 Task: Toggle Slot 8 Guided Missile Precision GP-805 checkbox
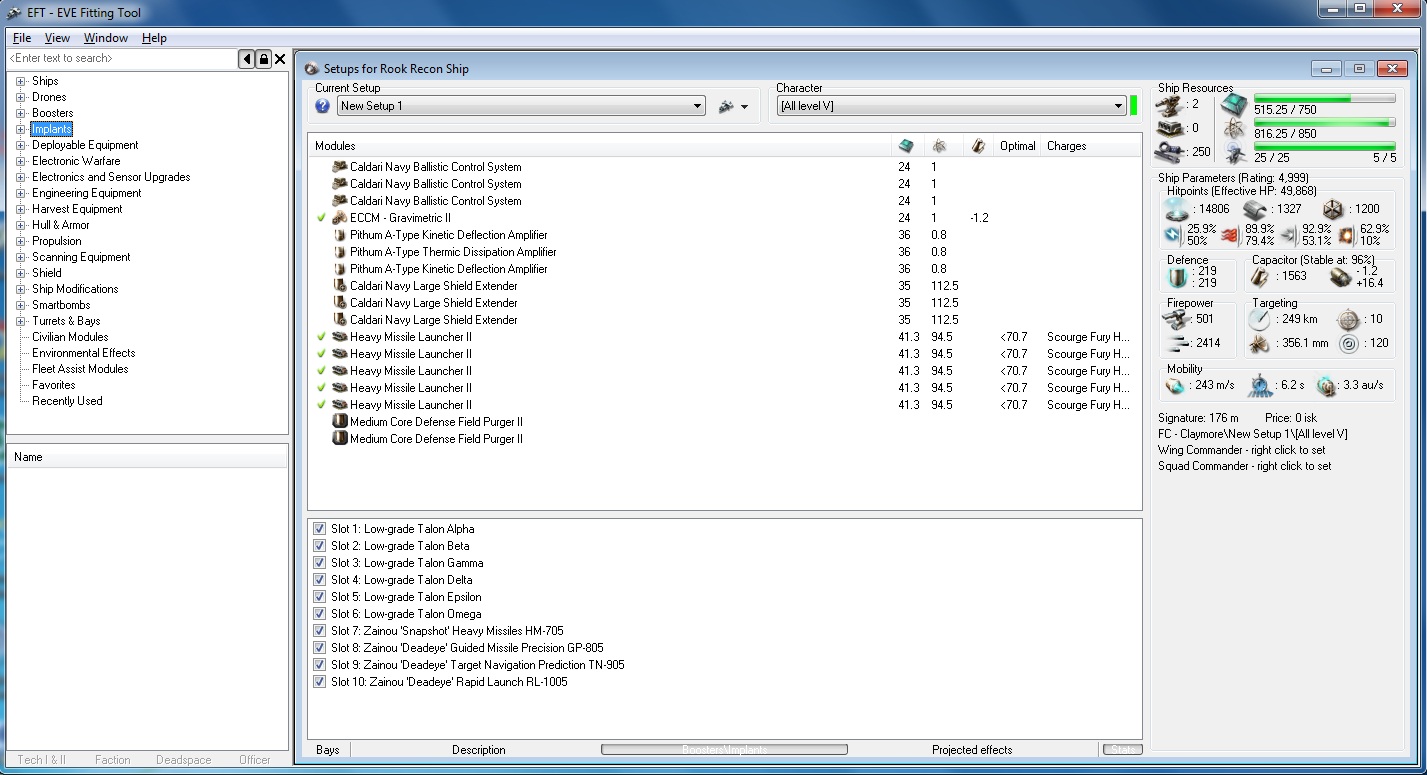pyautogui.click(x=320, y=648)
